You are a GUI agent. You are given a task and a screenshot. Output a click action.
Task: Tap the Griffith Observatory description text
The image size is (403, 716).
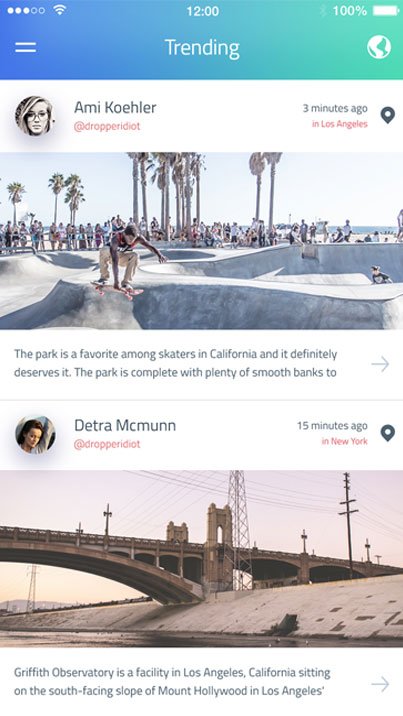pos(172,682)
